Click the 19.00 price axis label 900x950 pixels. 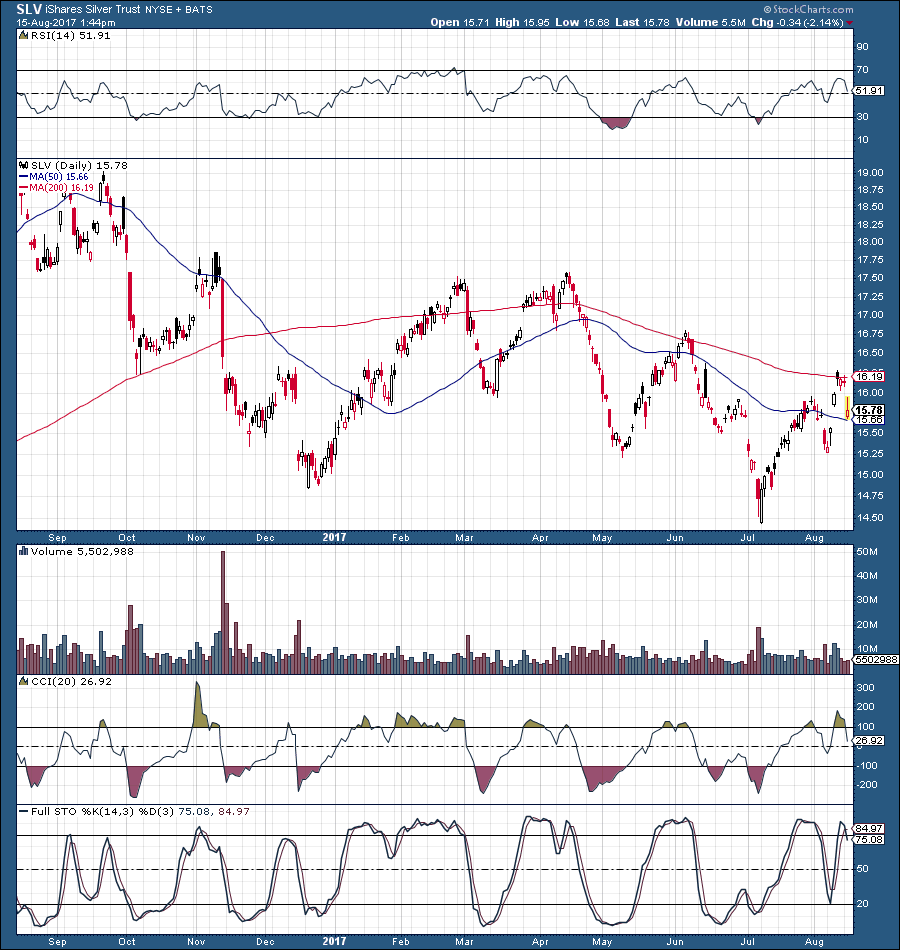point(870,173)
